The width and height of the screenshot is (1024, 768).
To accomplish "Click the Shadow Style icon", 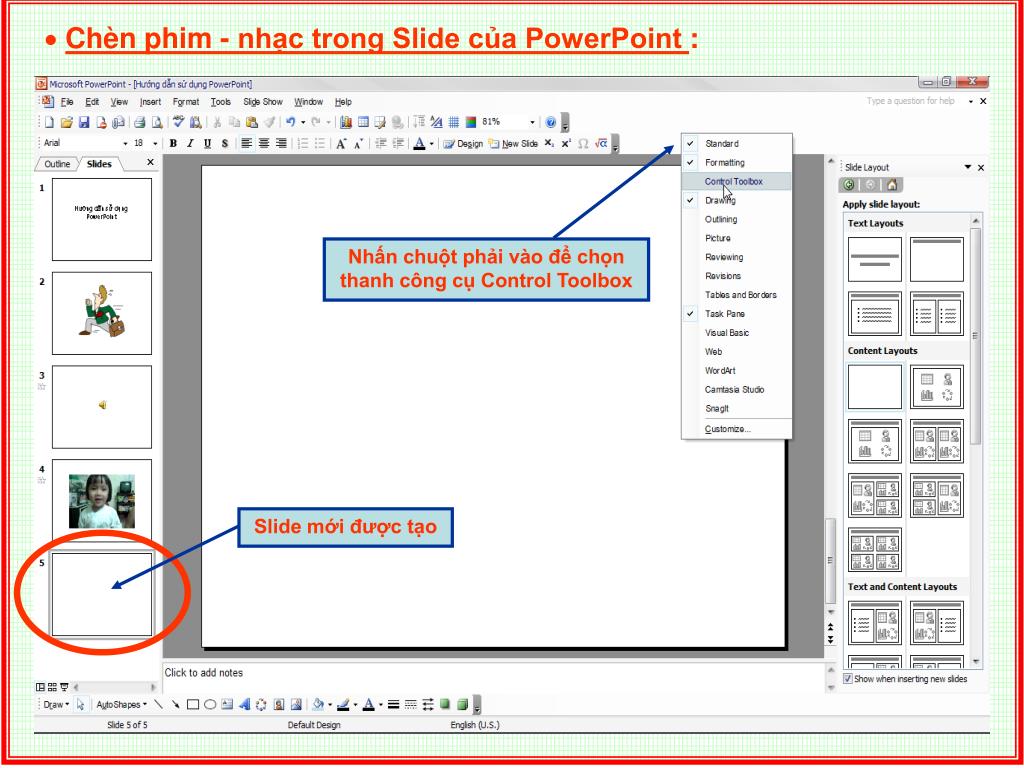I will point(445,705).
